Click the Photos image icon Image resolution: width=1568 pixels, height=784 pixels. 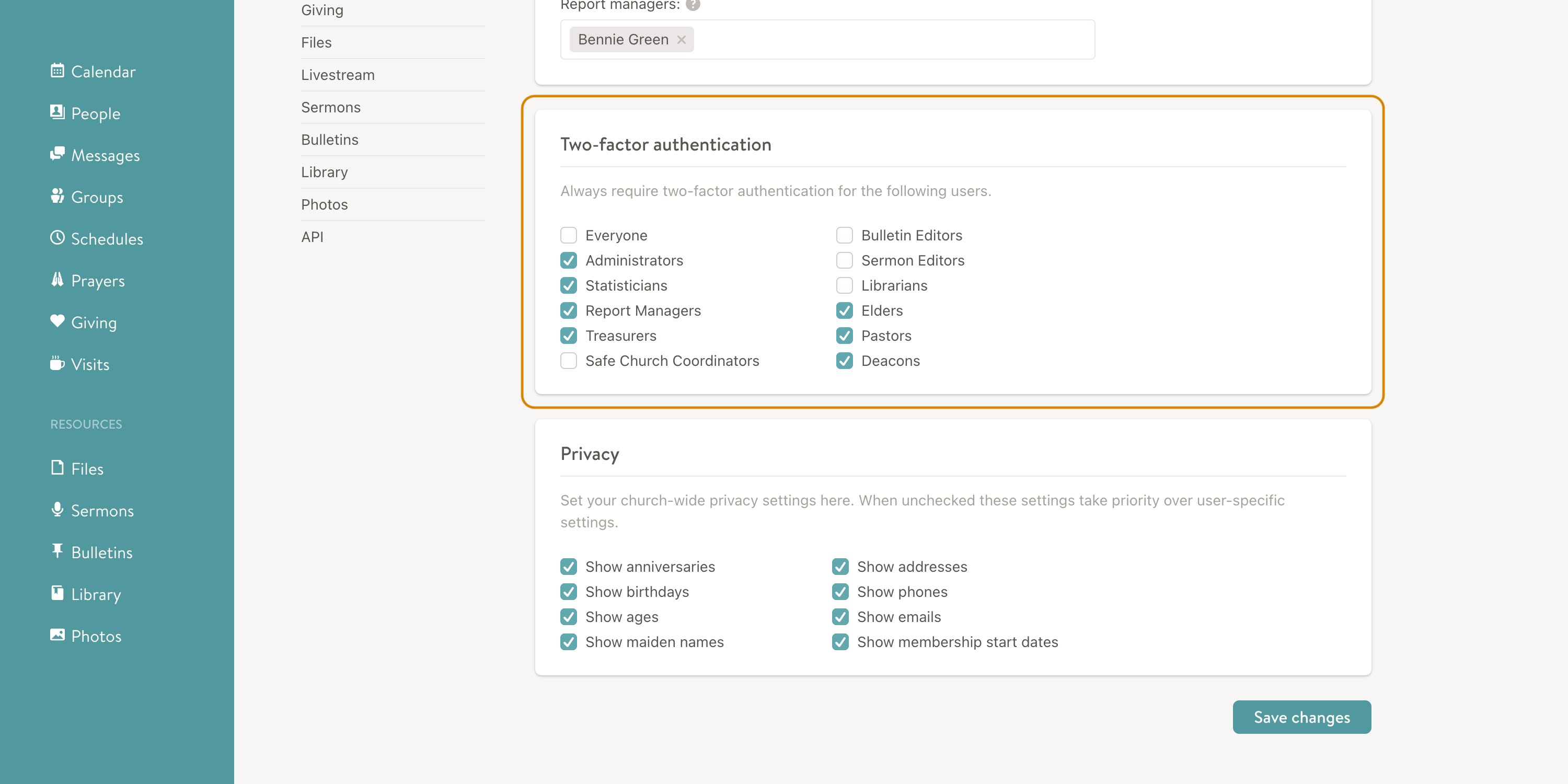coord(57,636)
